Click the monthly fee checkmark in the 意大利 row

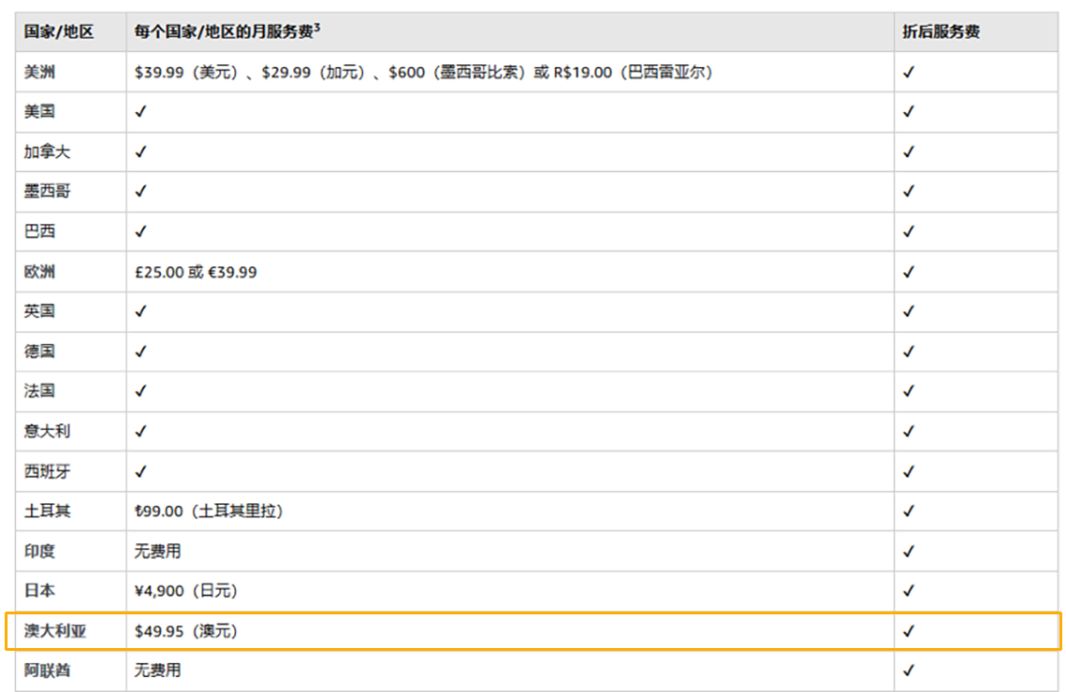click(x=140, y=431)
